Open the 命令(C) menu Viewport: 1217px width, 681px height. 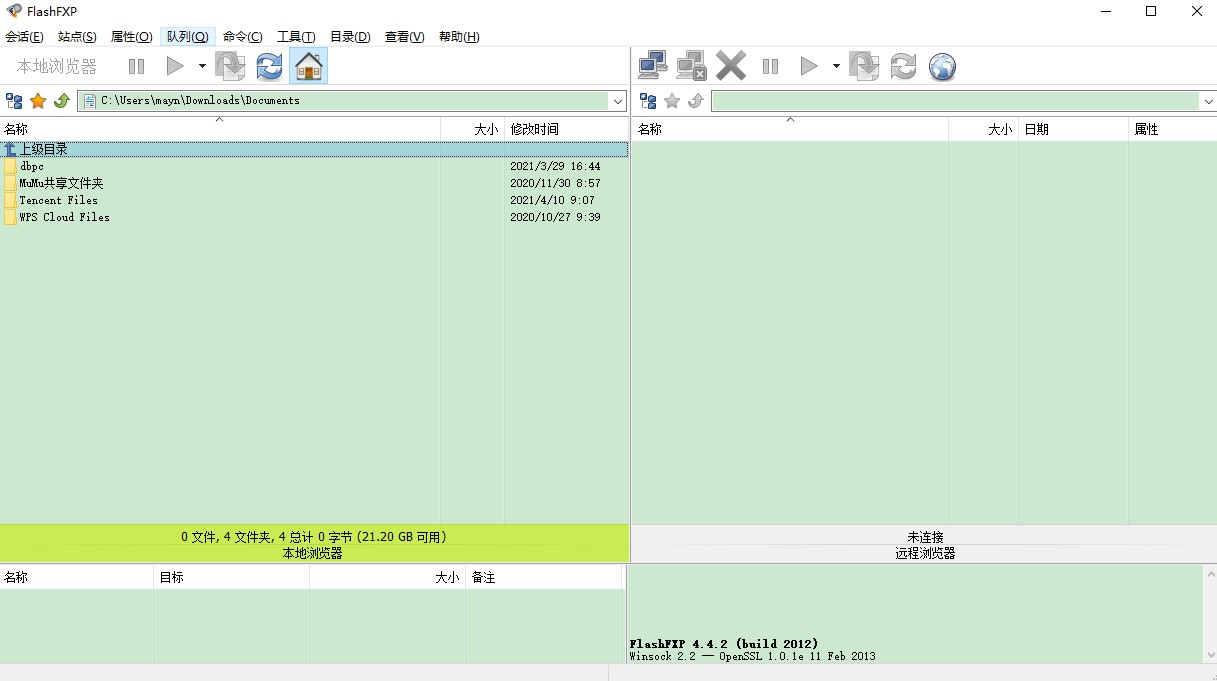[x=243, y=37]
